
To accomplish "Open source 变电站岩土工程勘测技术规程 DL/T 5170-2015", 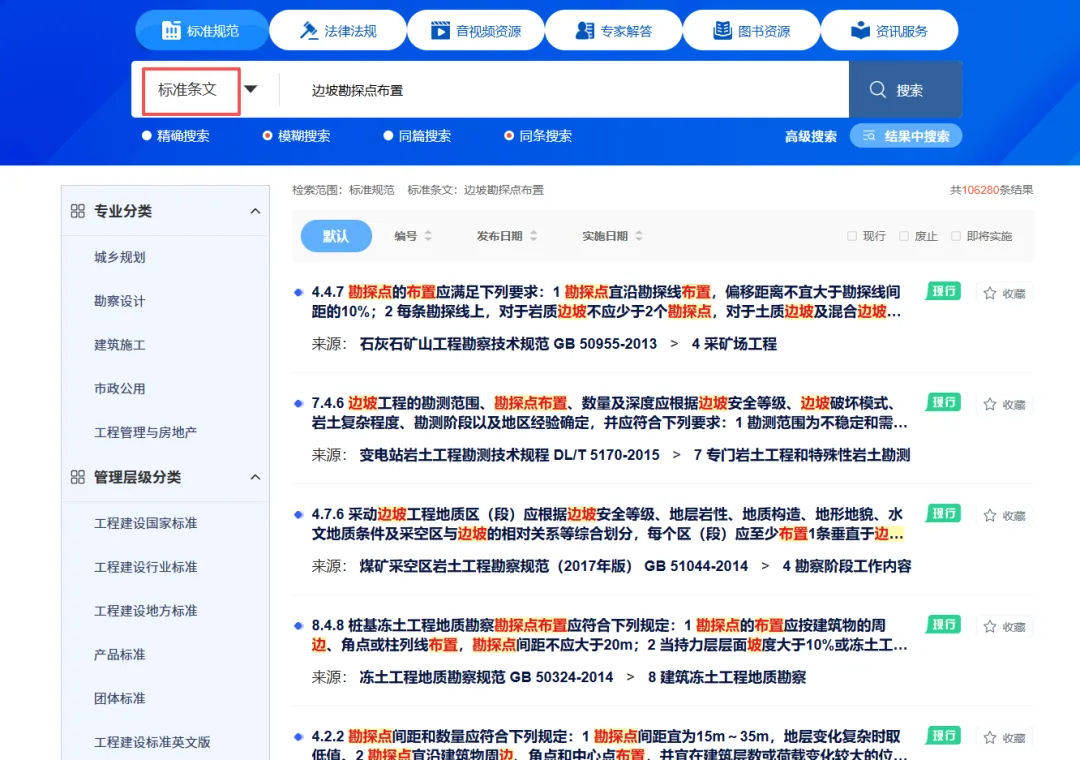I will (x=510, y=455).
